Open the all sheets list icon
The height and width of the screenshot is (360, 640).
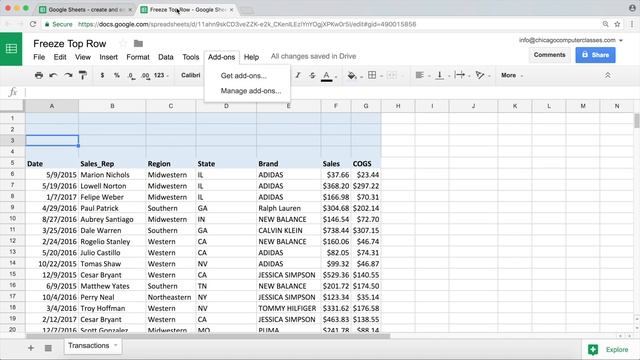pyautogui.click(x=48, y=348)
